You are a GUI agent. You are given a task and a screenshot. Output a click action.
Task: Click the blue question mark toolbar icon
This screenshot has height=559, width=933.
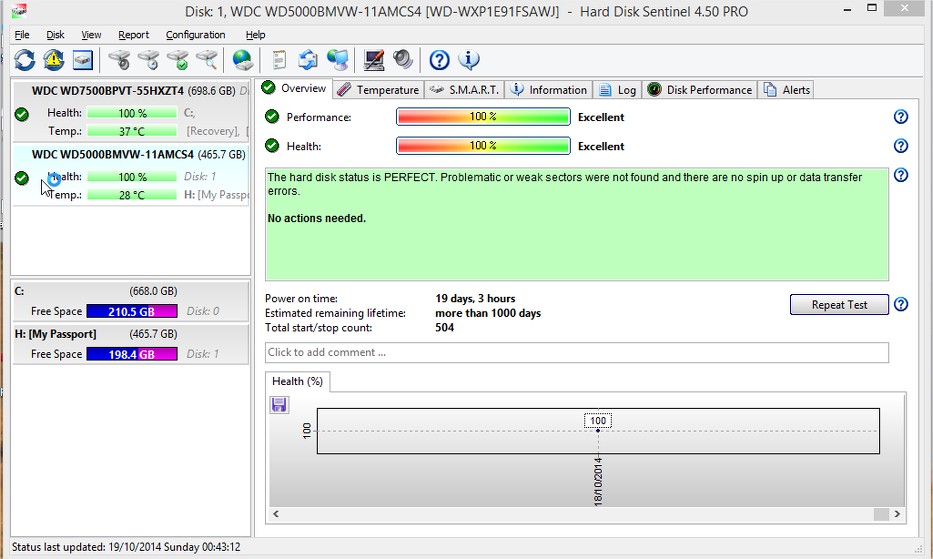click(439, 60)
